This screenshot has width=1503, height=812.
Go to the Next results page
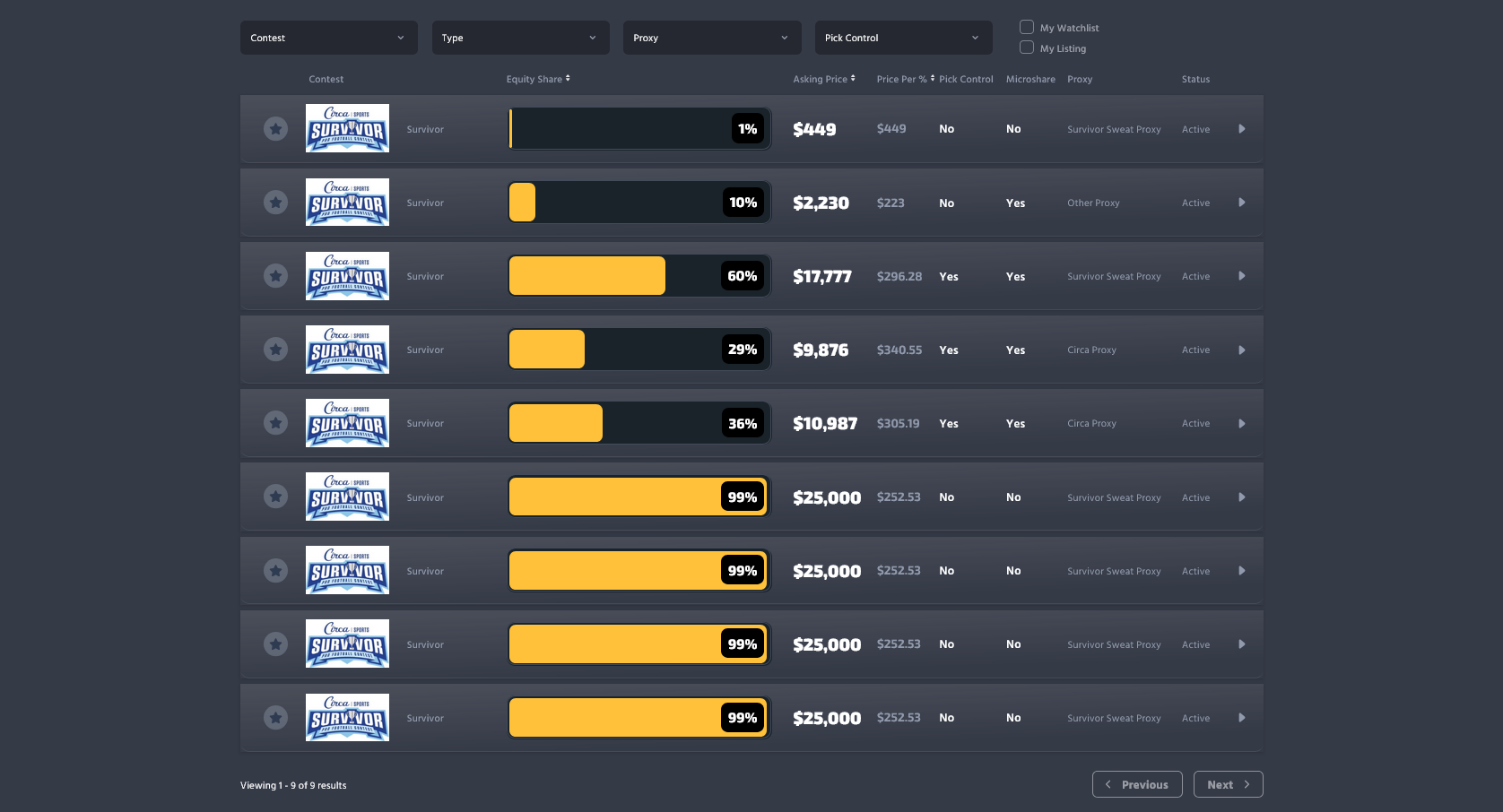pos(1228,784)
